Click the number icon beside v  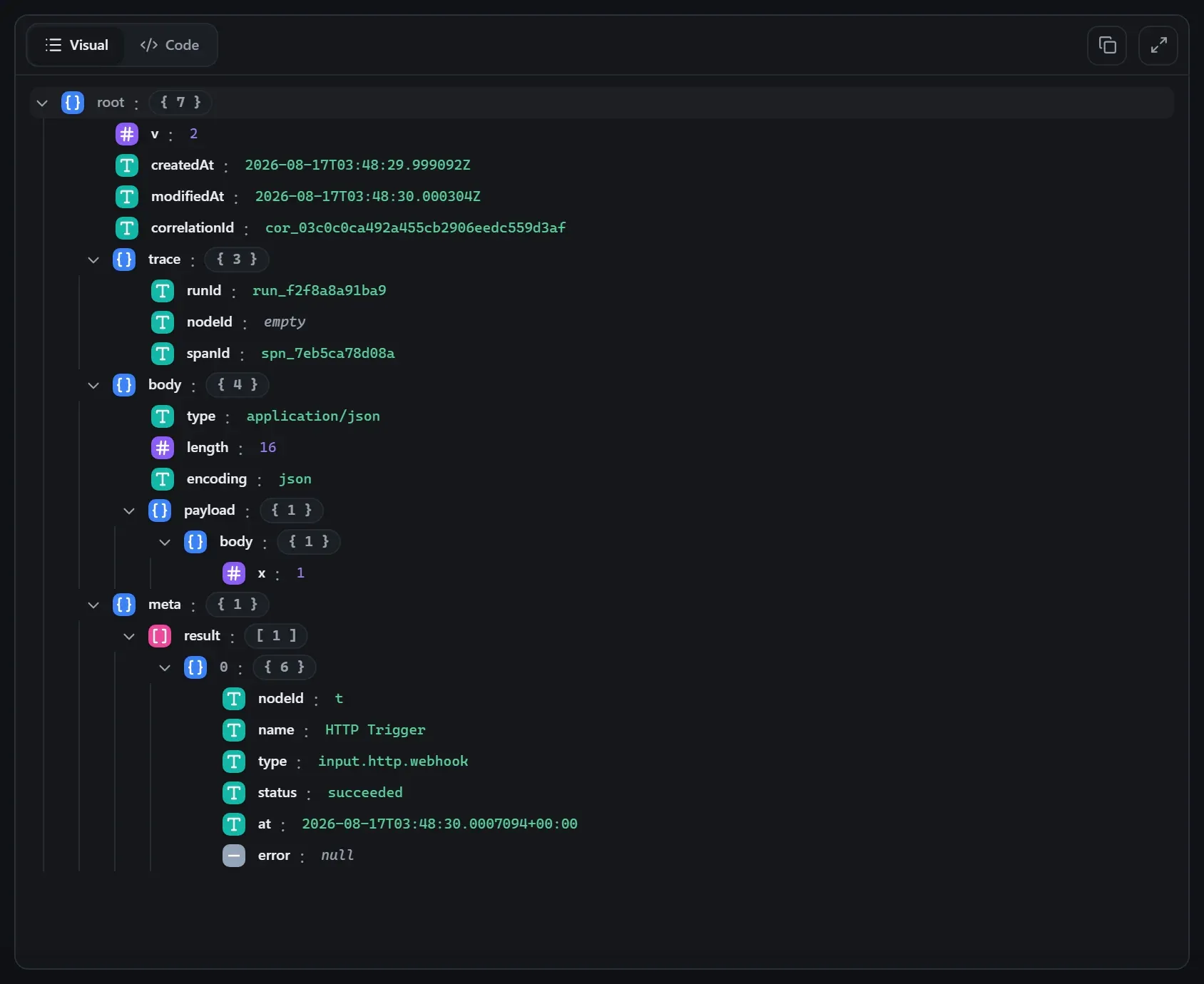(x=127, y=134)
